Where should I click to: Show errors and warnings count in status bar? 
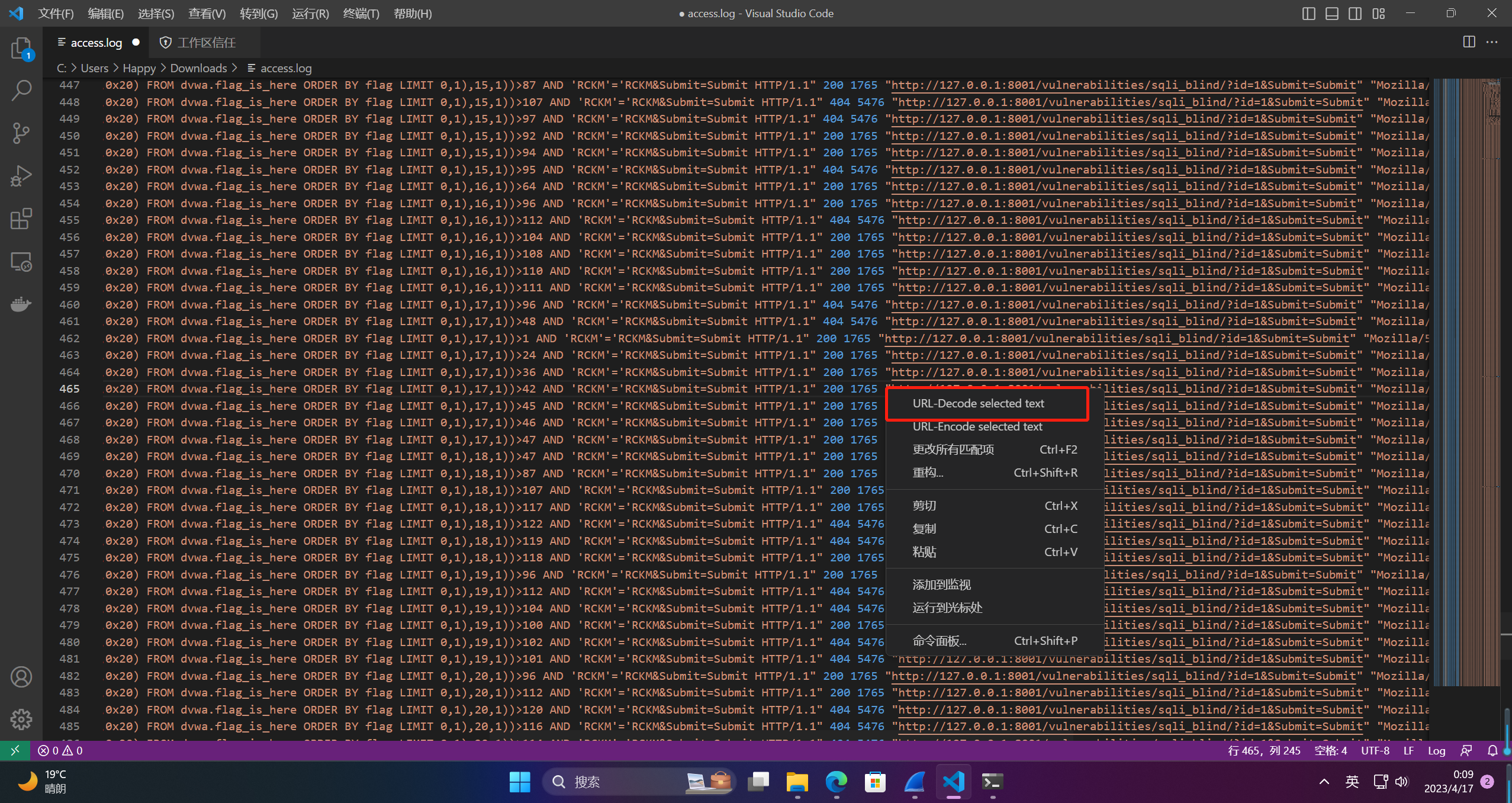pos(60,750)
